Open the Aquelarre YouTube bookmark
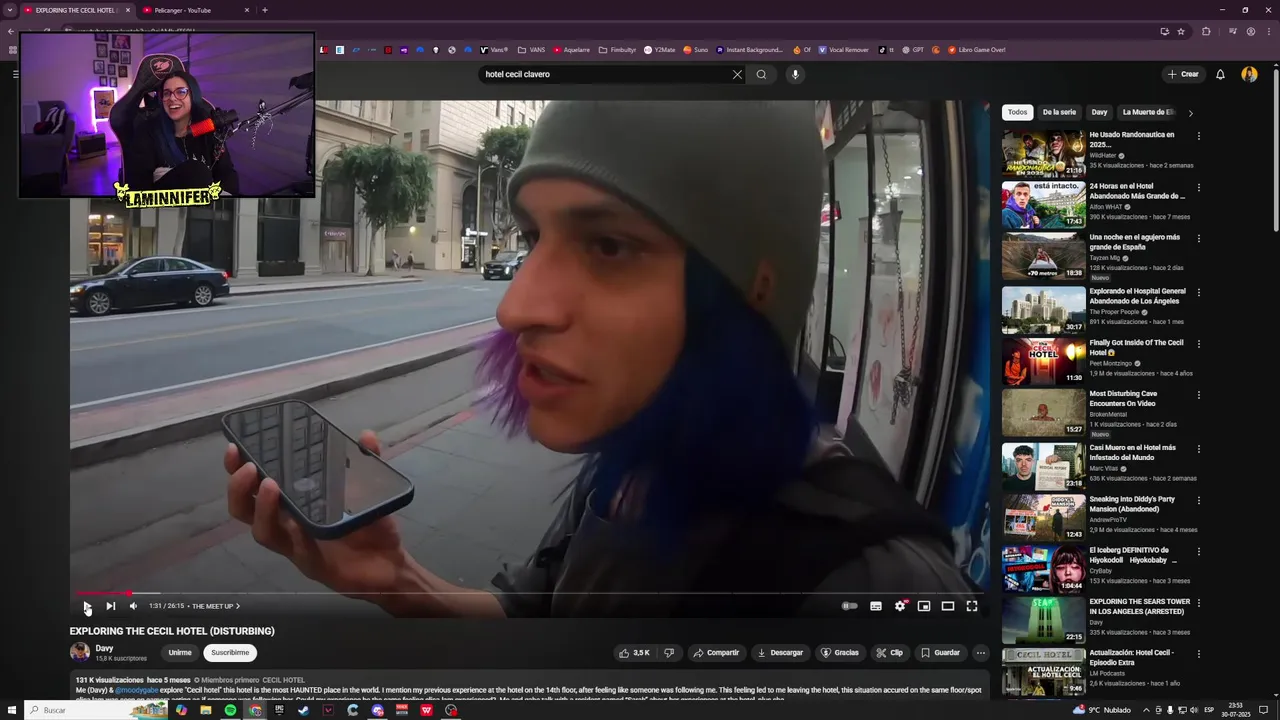 pos(571,50)
